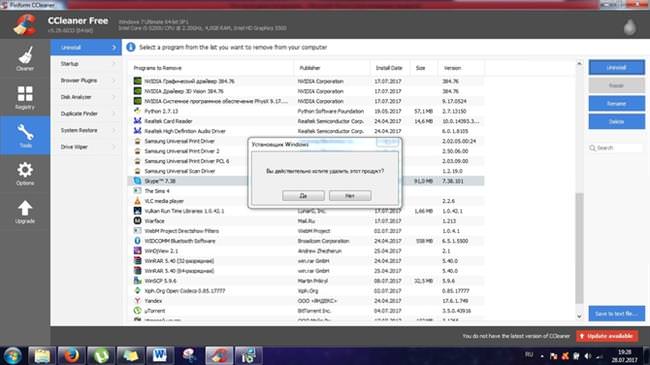Open uTorrent from the taskbar

pyautogui.click(x=101, y=356)
